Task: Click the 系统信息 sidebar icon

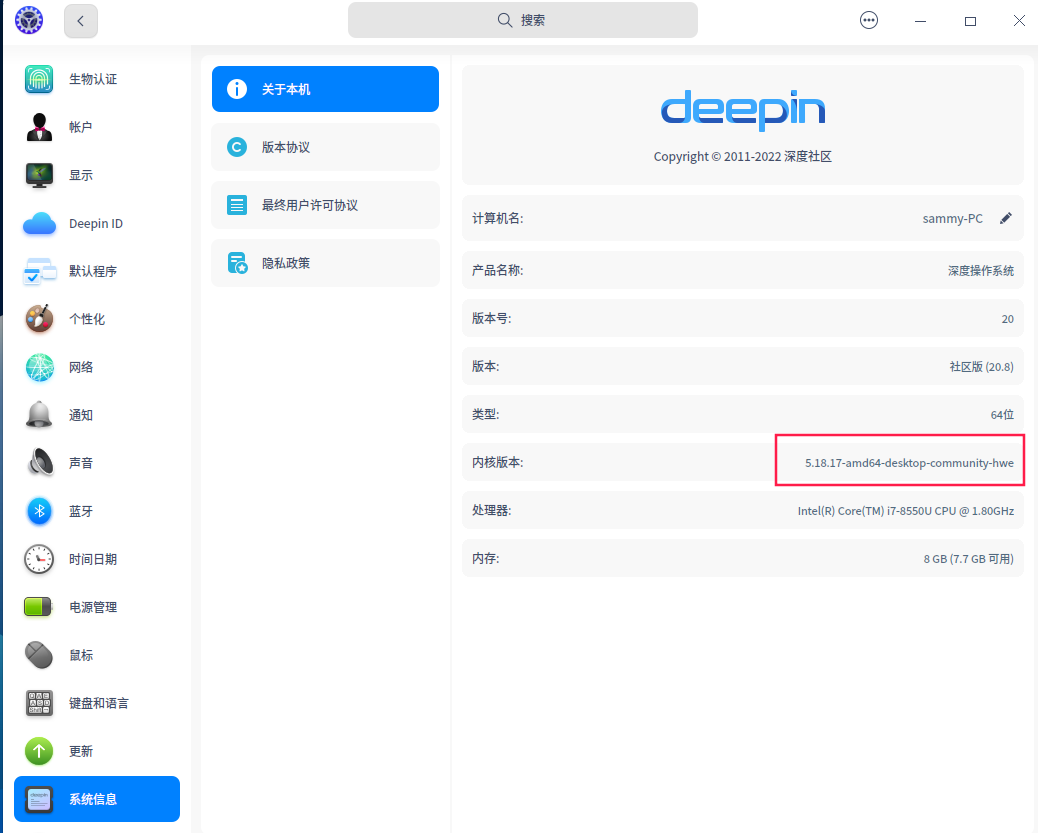Action: click(x=39, y=799)
